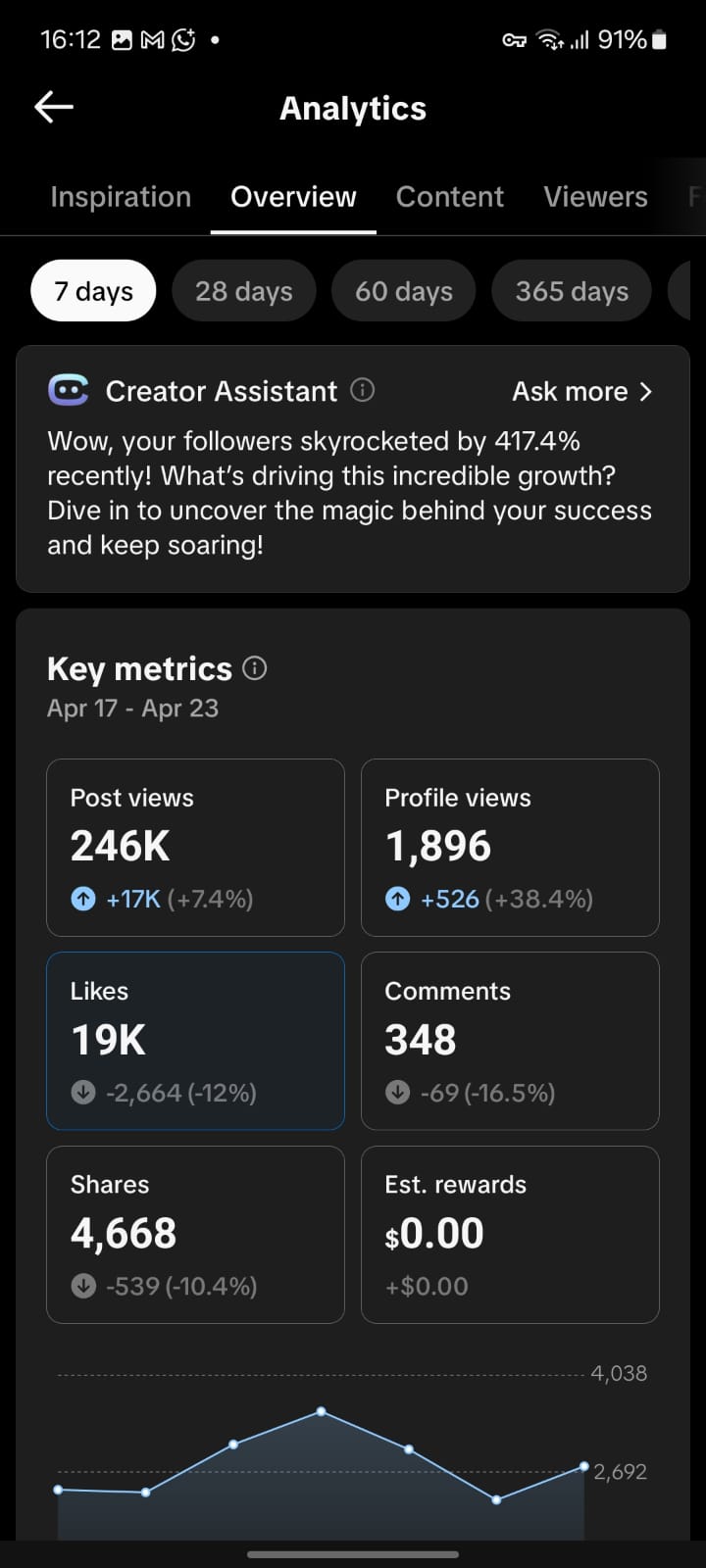Viewport: 706px width, 1568px height.
Task: Open the Key metrics info icon
Action: pyautogui.click(x=255, y=668)
